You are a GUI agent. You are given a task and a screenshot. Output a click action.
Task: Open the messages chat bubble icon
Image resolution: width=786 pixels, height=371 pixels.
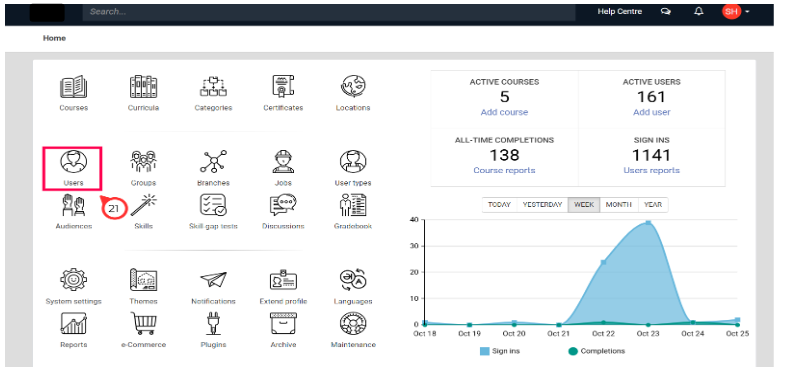pos(666,12)
